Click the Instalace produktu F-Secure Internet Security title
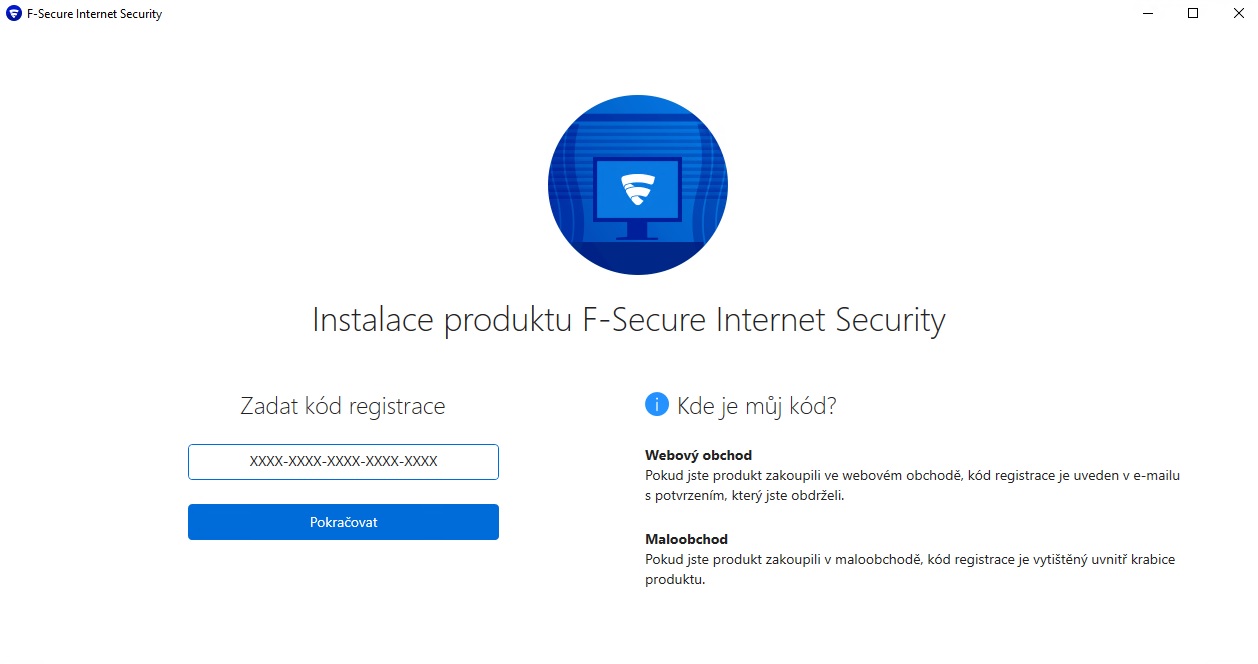The width and height of the screenshot is (1258, 664). 629,320
